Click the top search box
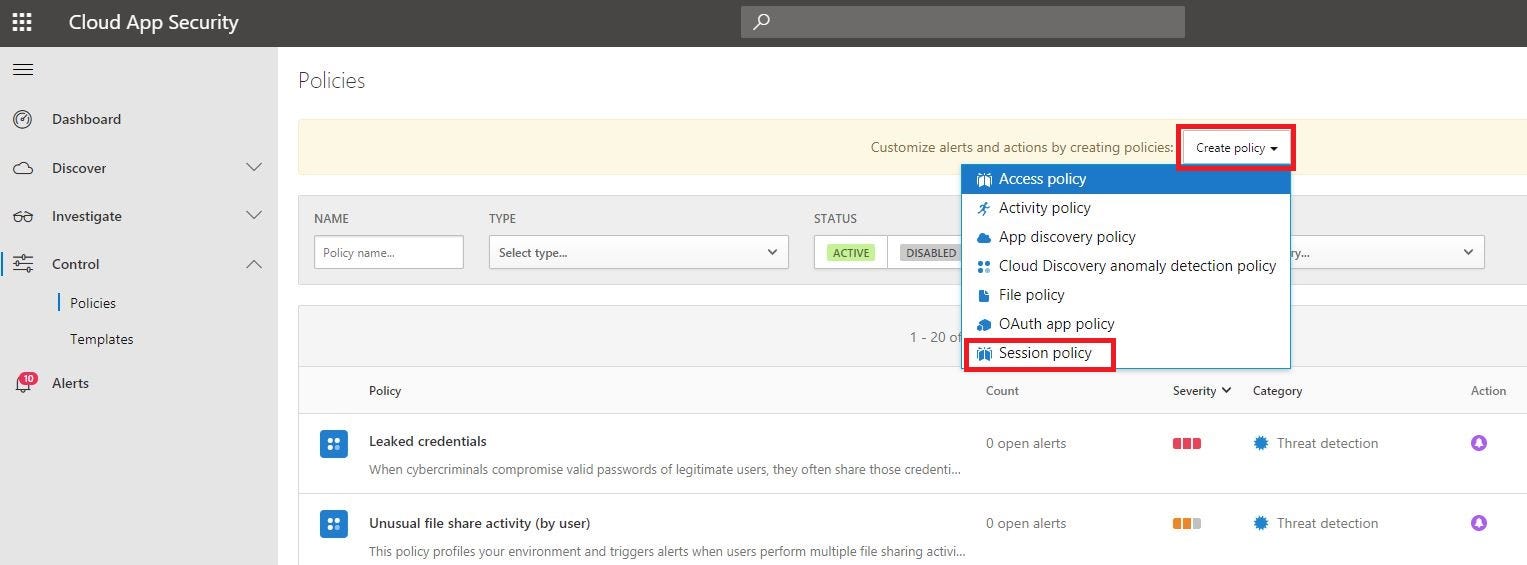Screen dimensions: 1527x565 (x=962, y=21)
